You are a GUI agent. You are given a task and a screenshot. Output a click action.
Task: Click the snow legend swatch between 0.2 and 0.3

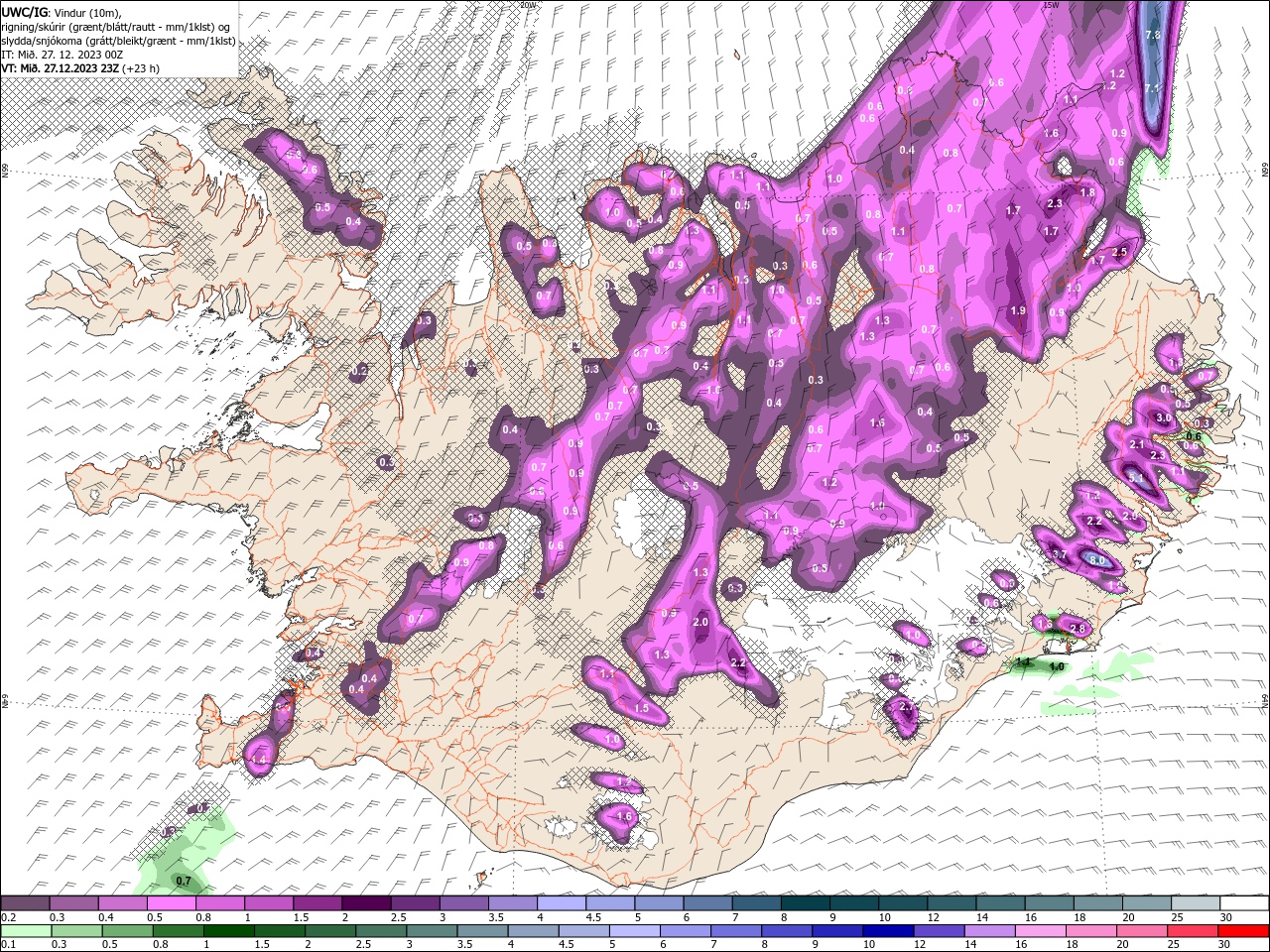coord(25,903)
